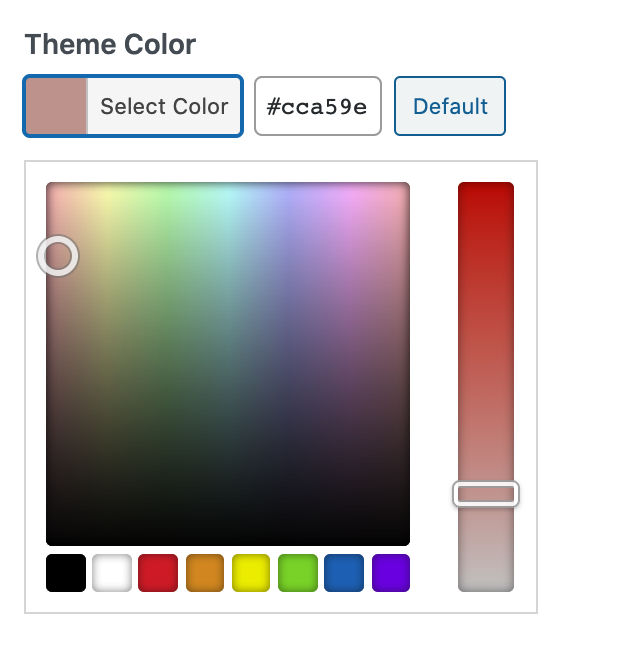Choose the red palette swatch

point(158,573)
